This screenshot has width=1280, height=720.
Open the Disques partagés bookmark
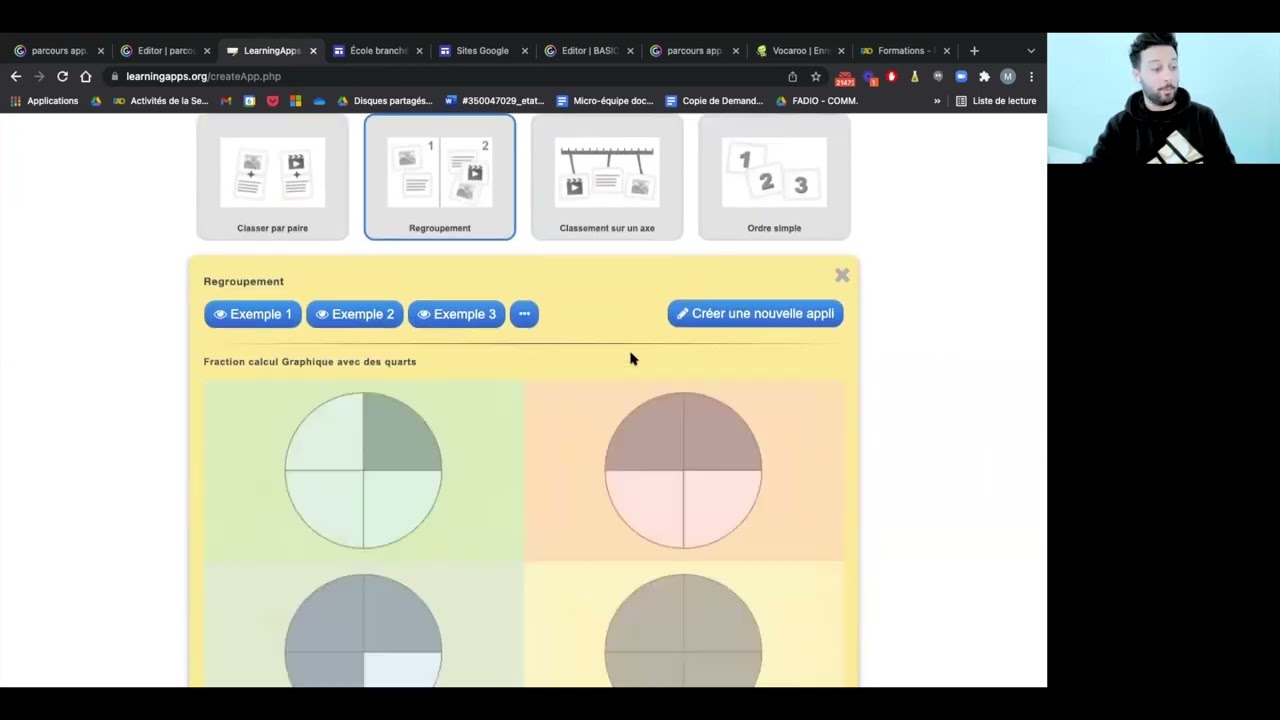[385, 100]
